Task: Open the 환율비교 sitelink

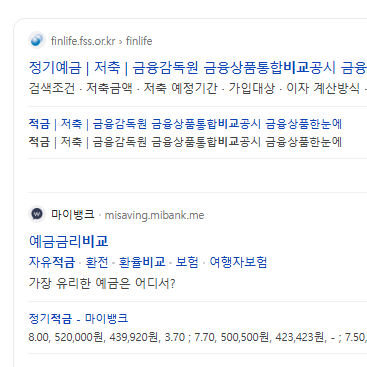Action: pos(142,262)
